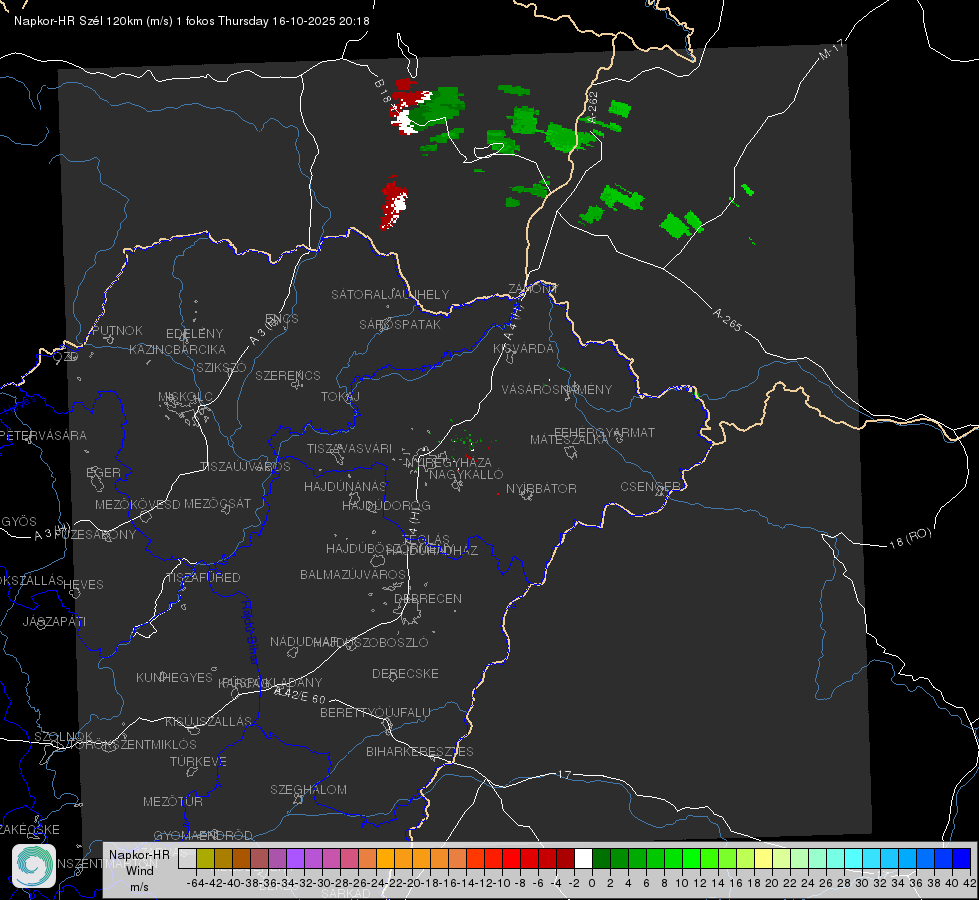Pick the pale yellow legend swatch above 18
The width and height of the screenshot is (979, 900).
(764, 858)
